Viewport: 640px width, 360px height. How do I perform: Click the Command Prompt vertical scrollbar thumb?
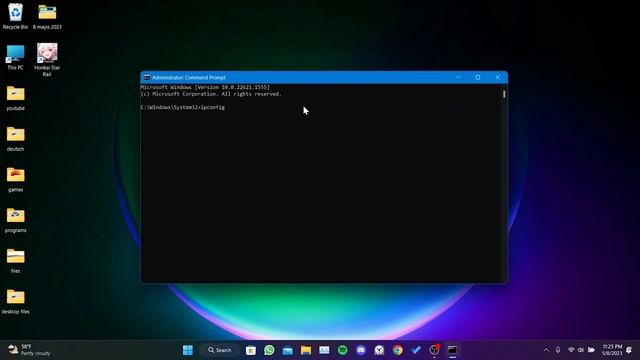click(x=504, y=94)
